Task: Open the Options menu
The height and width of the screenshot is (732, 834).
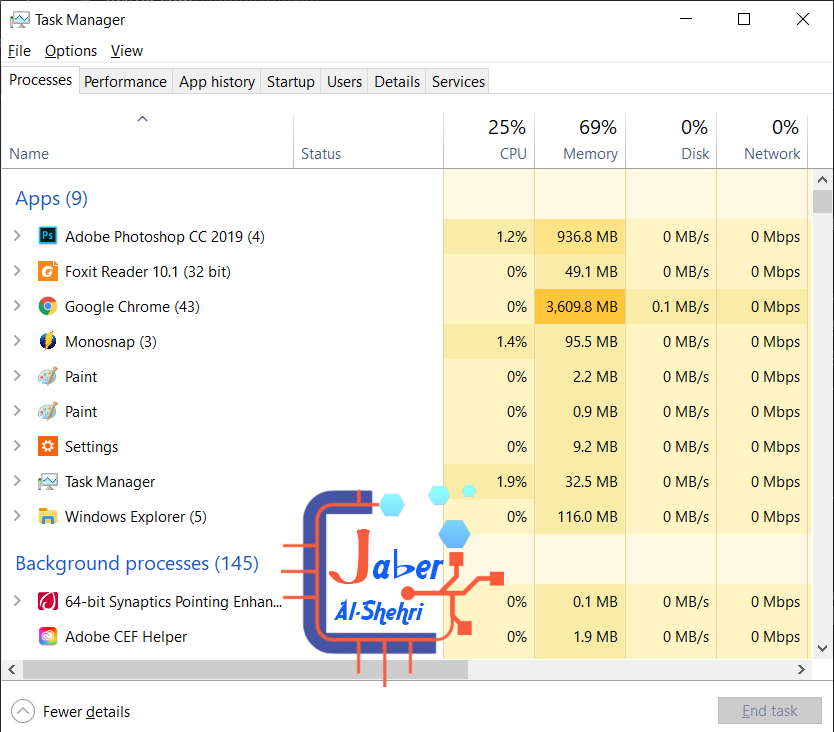Action: click(x=71, y=51)
